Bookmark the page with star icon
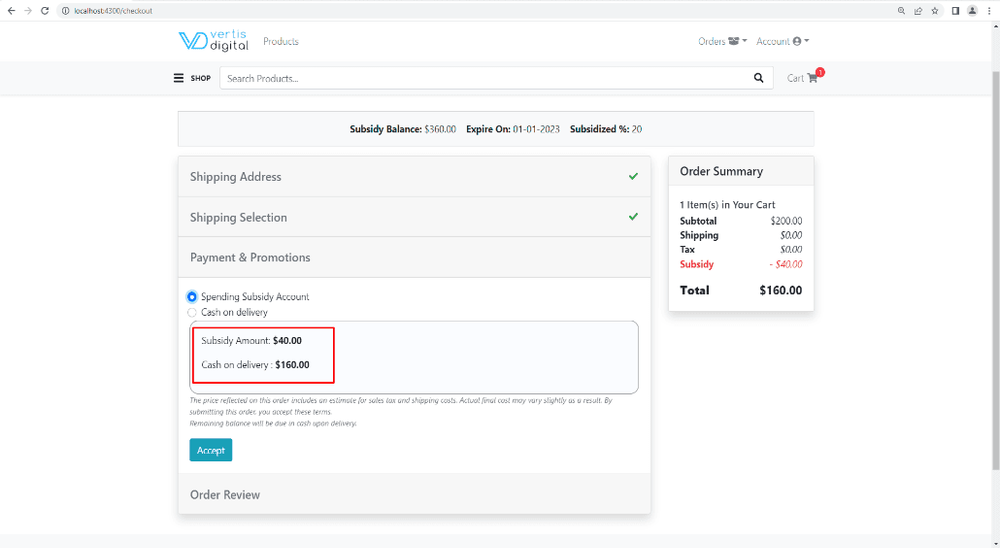 pyautogui.click(x=934, y=11)
